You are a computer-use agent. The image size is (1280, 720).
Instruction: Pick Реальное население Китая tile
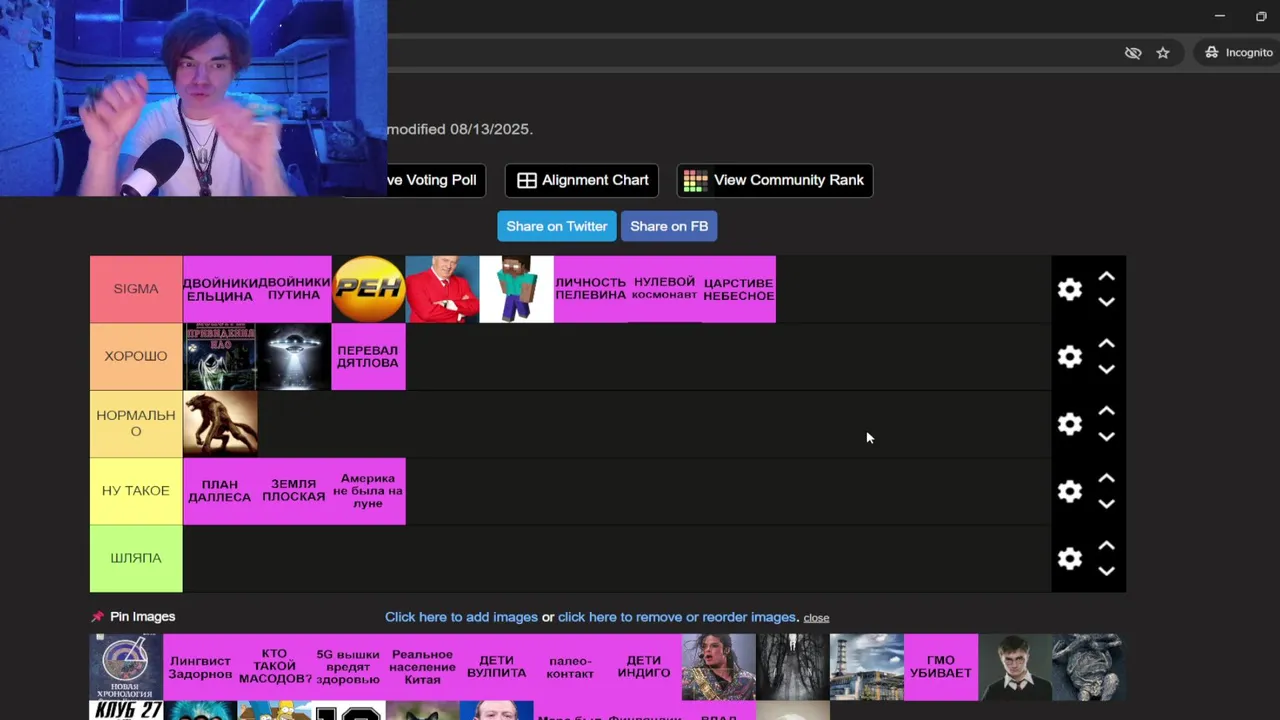[422, 667]
